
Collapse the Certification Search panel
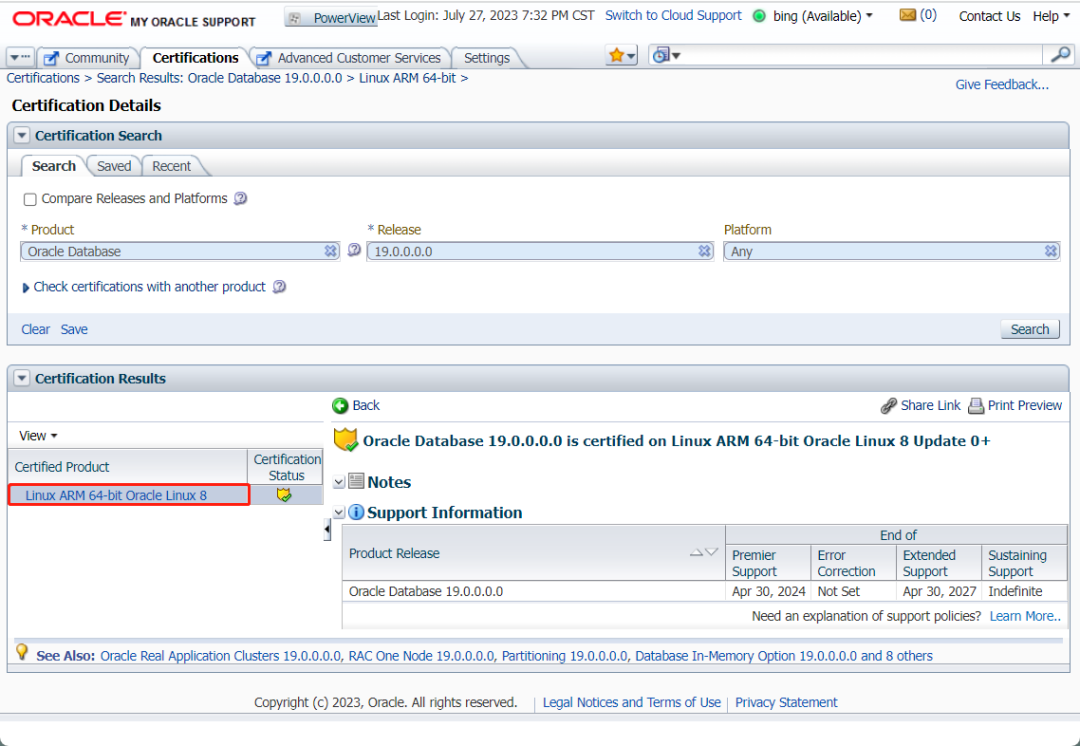click(x=22, y=135)
